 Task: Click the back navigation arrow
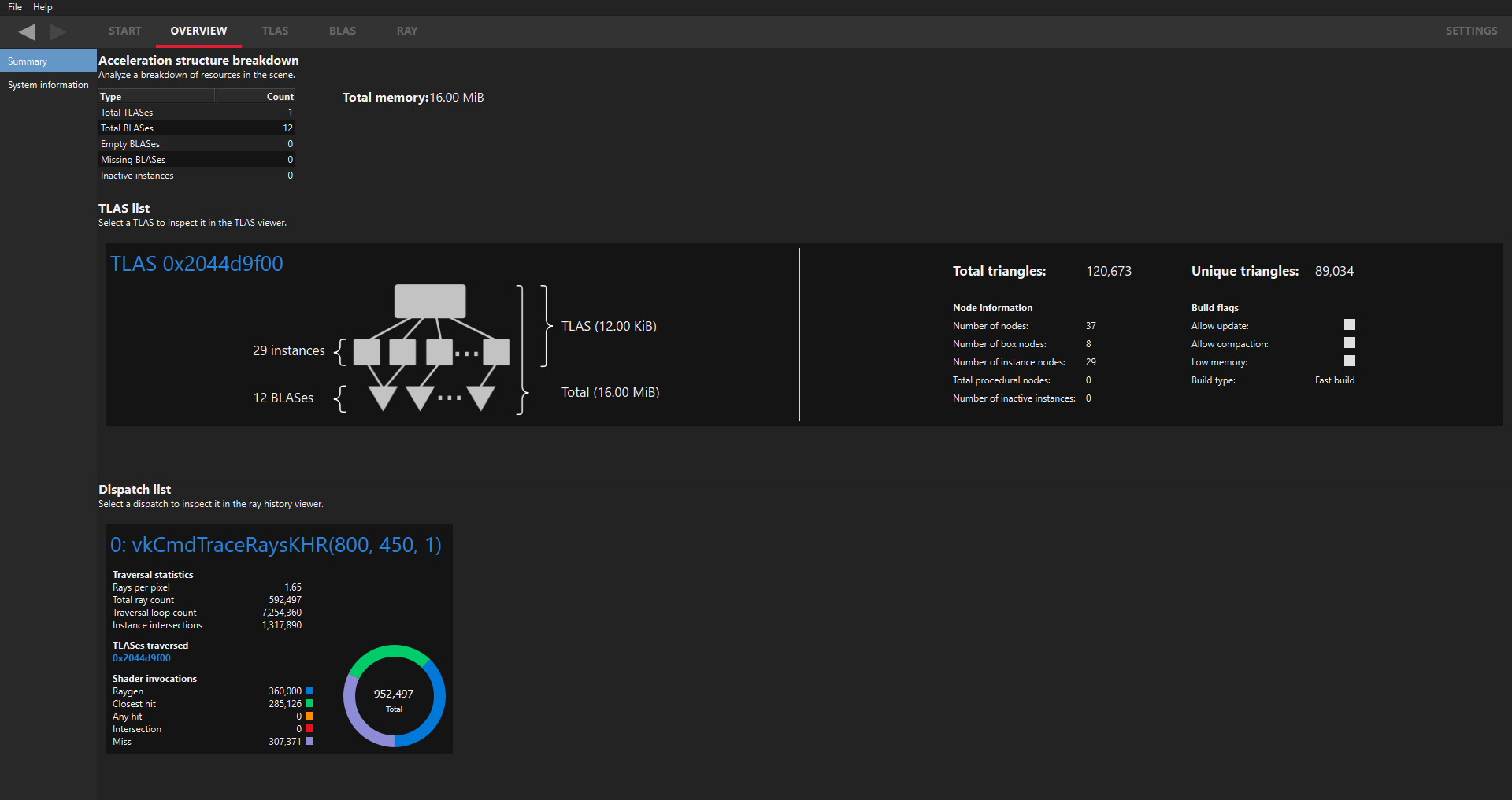27,31
